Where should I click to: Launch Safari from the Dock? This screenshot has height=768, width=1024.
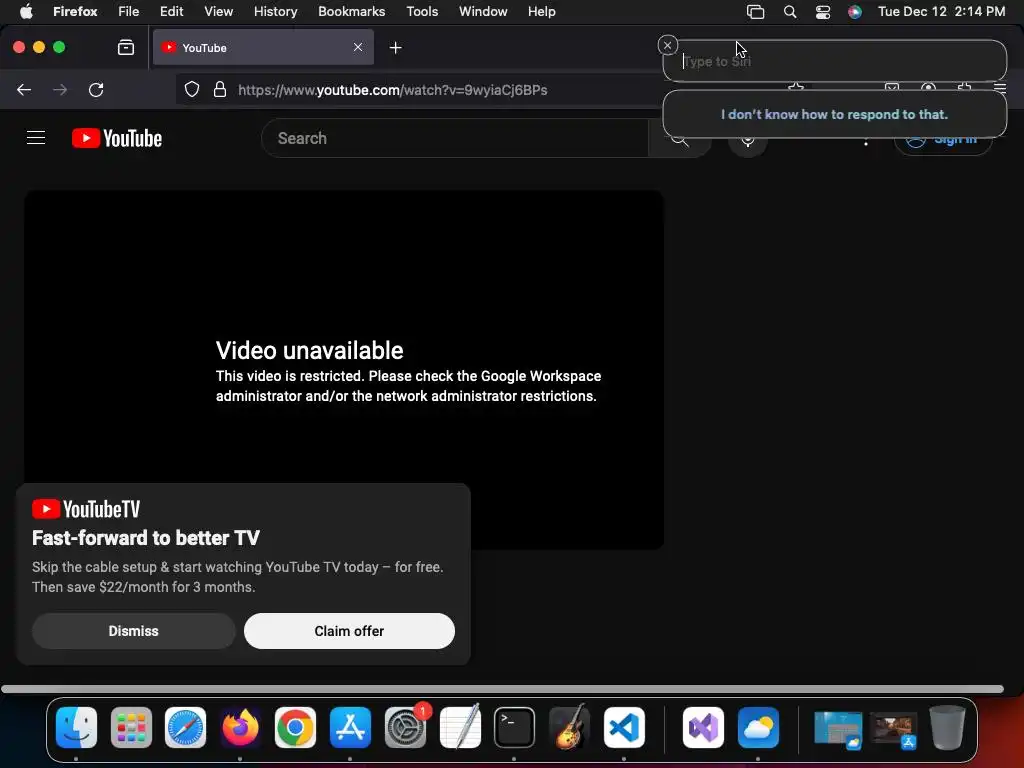pos(185,727)
